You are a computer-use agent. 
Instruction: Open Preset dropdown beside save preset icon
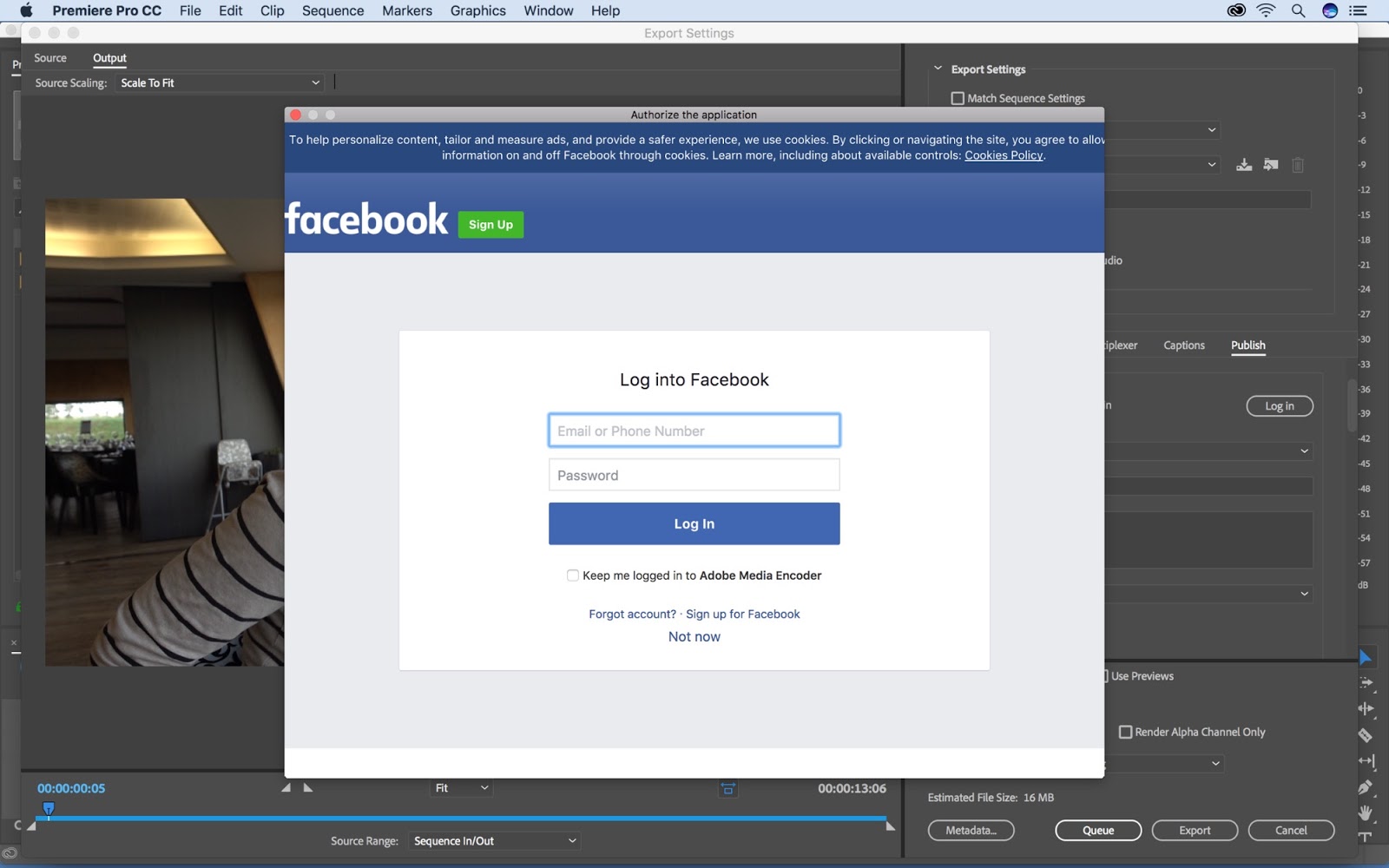click(x=1163, y=164)
